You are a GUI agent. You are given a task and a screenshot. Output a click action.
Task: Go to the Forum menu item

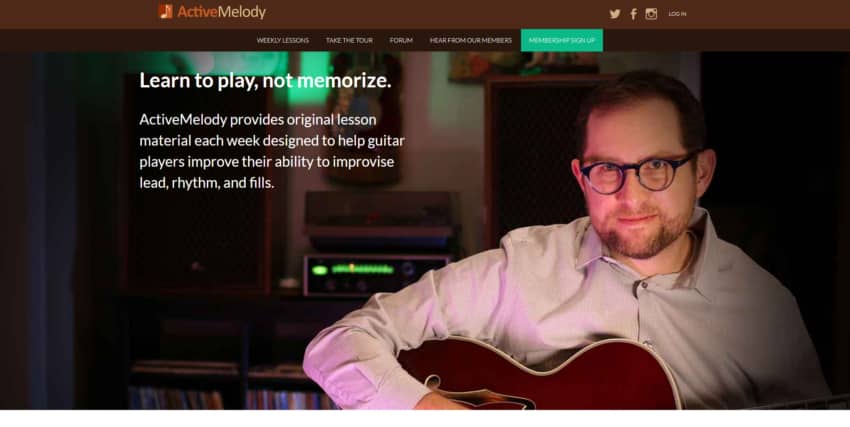[401, 41]
